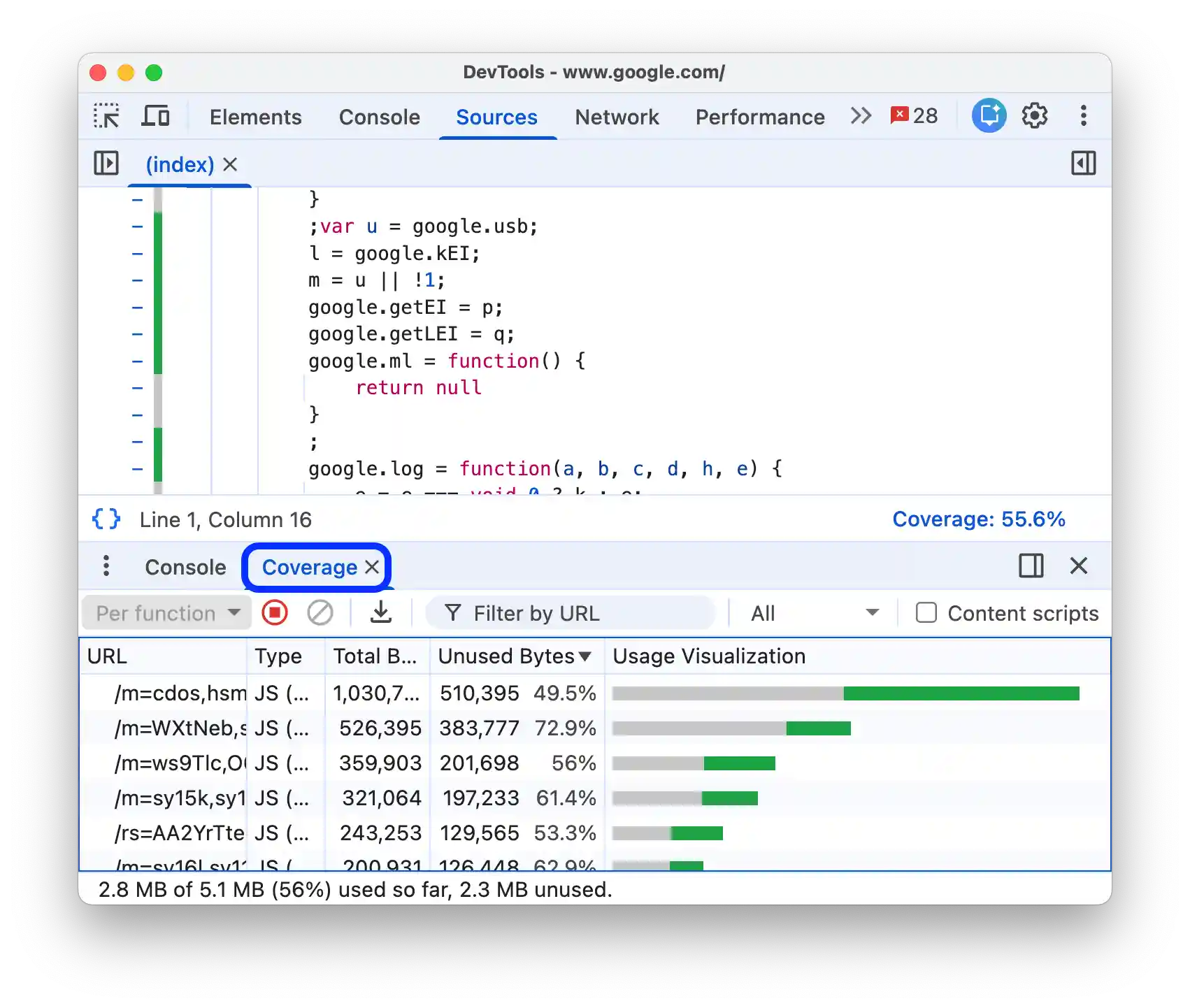Open the Coverage: 55.6% link
Viewport: 1190px width, 1008px height.
click(979, 519)
